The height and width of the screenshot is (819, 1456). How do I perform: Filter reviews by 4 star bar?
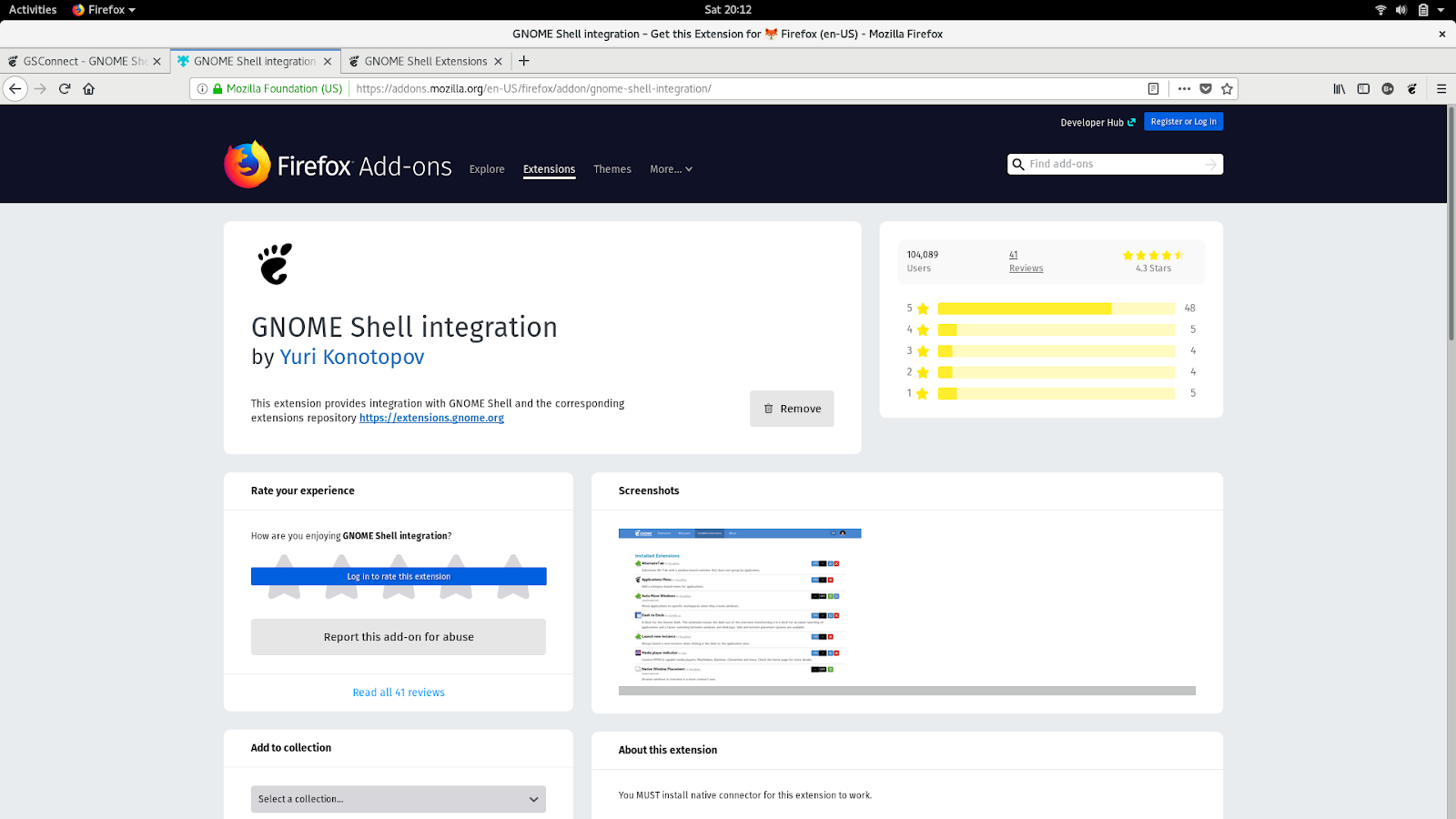1056,329
